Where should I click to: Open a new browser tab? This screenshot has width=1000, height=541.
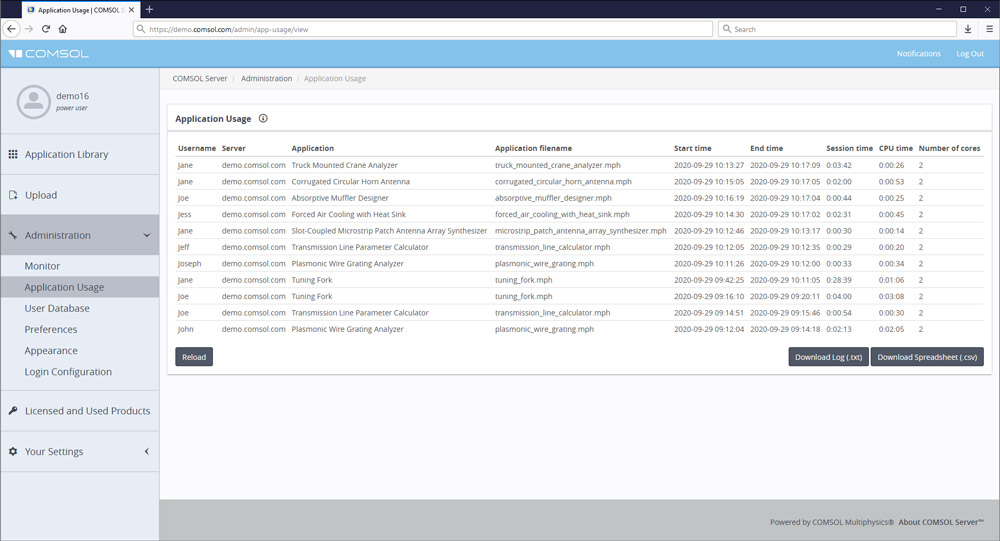coord(149,9)
